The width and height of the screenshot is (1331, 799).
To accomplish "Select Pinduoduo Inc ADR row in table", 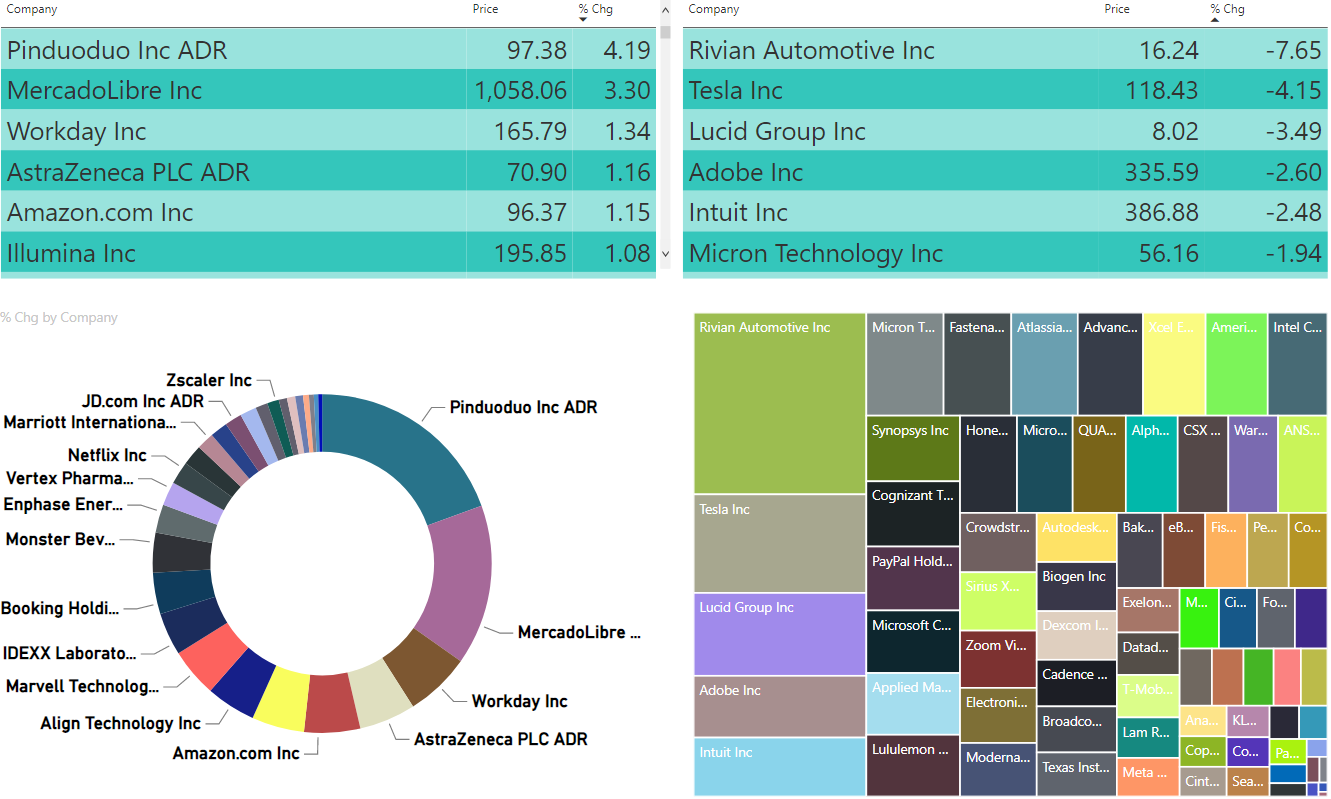I will coord(328,50).
